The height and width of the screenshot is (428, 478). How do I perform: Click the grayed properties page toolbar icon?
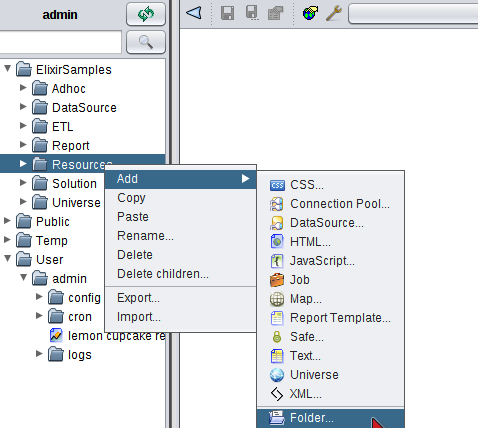(x=275, y=13)
